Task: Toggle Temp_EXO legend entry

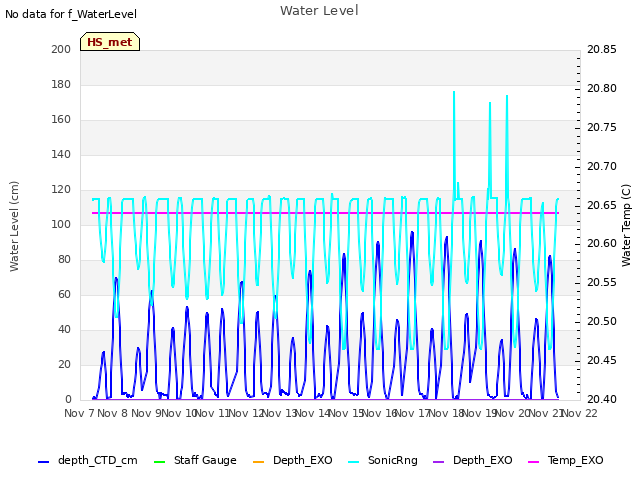Action: 566,460
